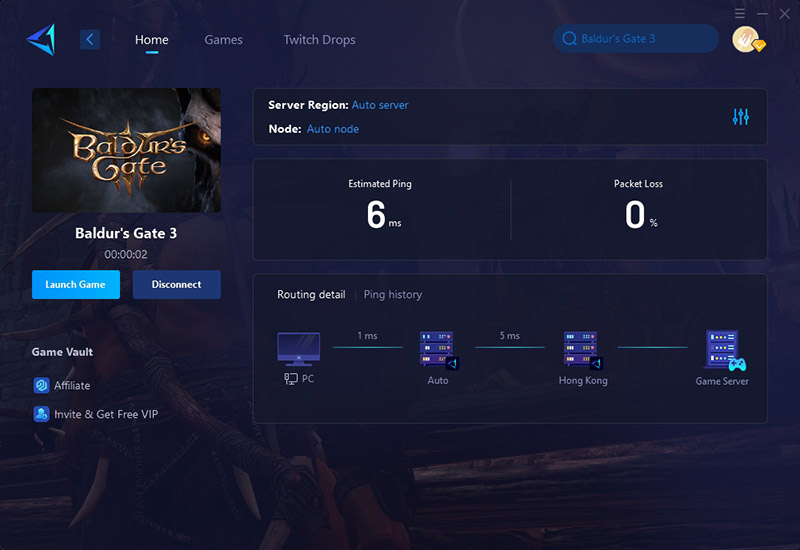This screenshot has width=800, height=550.
Task: Go back using the blue arrow button
Action: click(90, 39)
